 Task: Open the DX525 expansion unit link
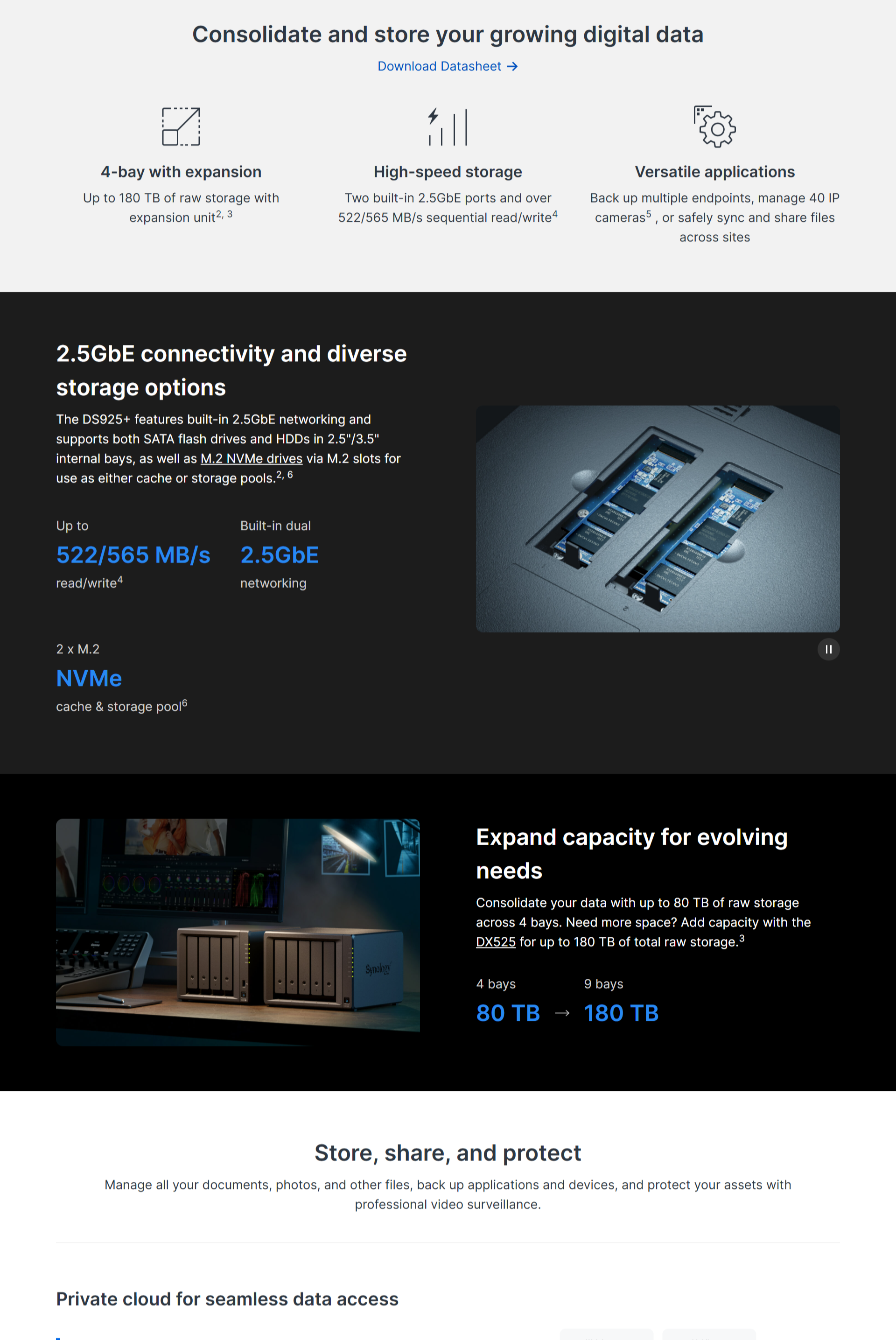(x=496, y=942)
